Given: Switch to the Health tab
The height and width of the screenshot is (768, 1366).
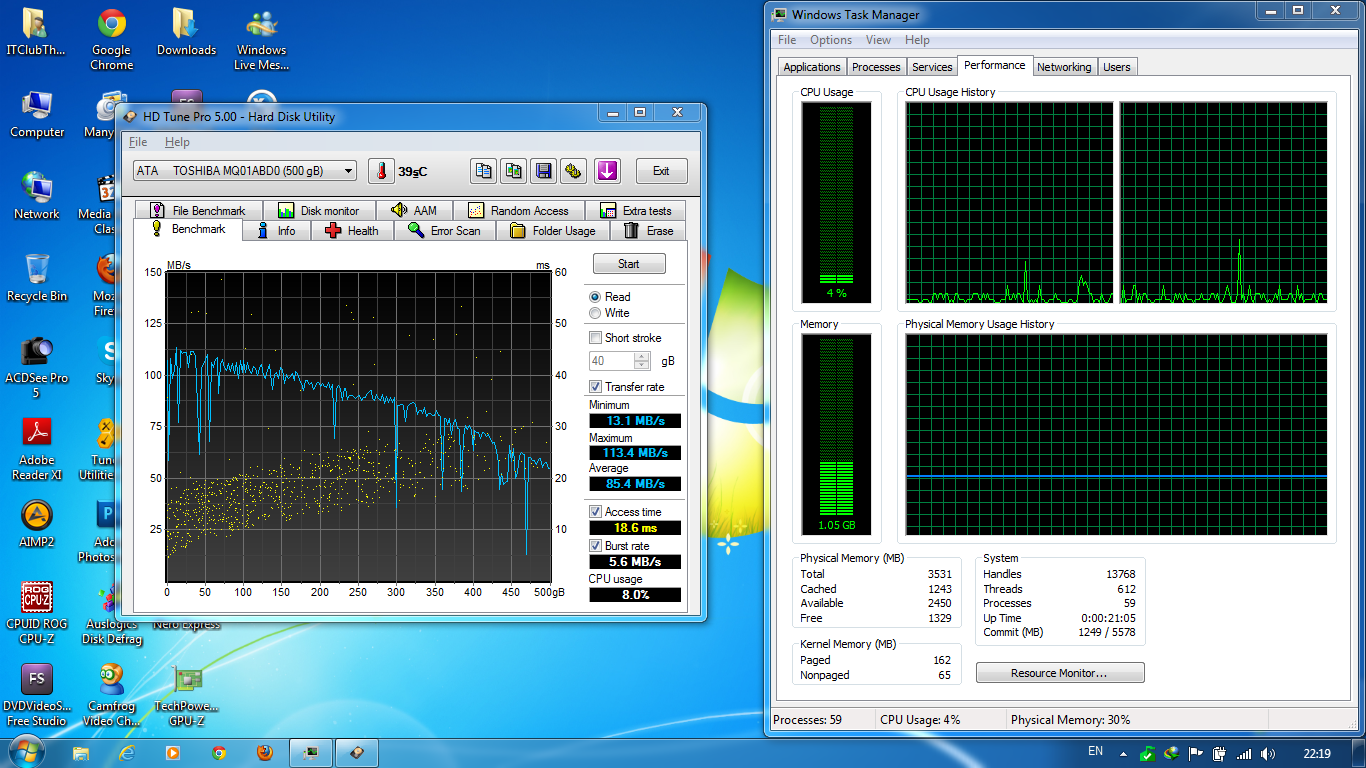Looking at the screenshot, I should pyautogui.click(x=352, y=231).
